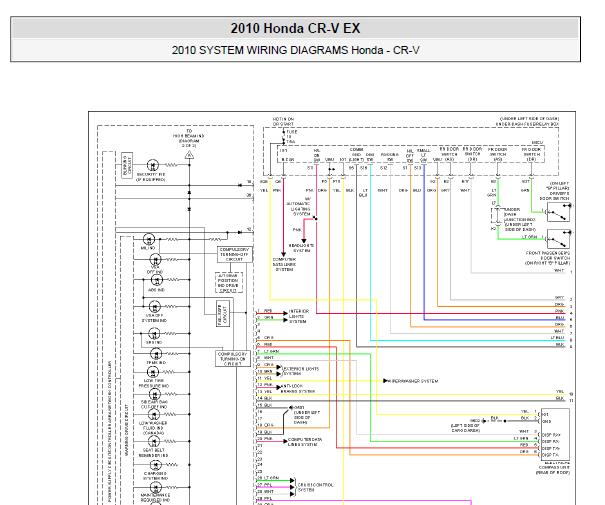The image size is (605, 505).
Task: Click the 'LT GRN' wire label near passenger door switch
Action: tap(529, 237)
